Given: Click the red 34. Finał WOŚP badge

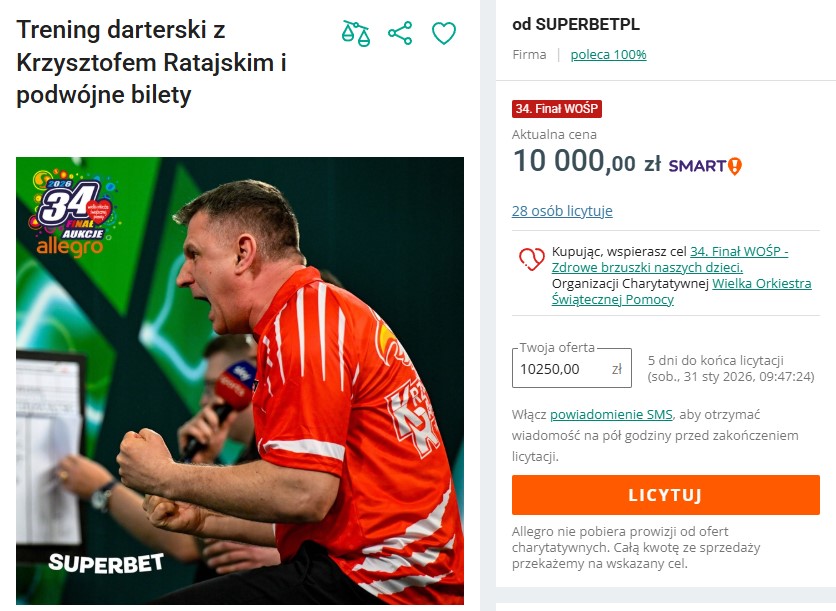Looking at the screenshot, I should (x=557, y=109).
